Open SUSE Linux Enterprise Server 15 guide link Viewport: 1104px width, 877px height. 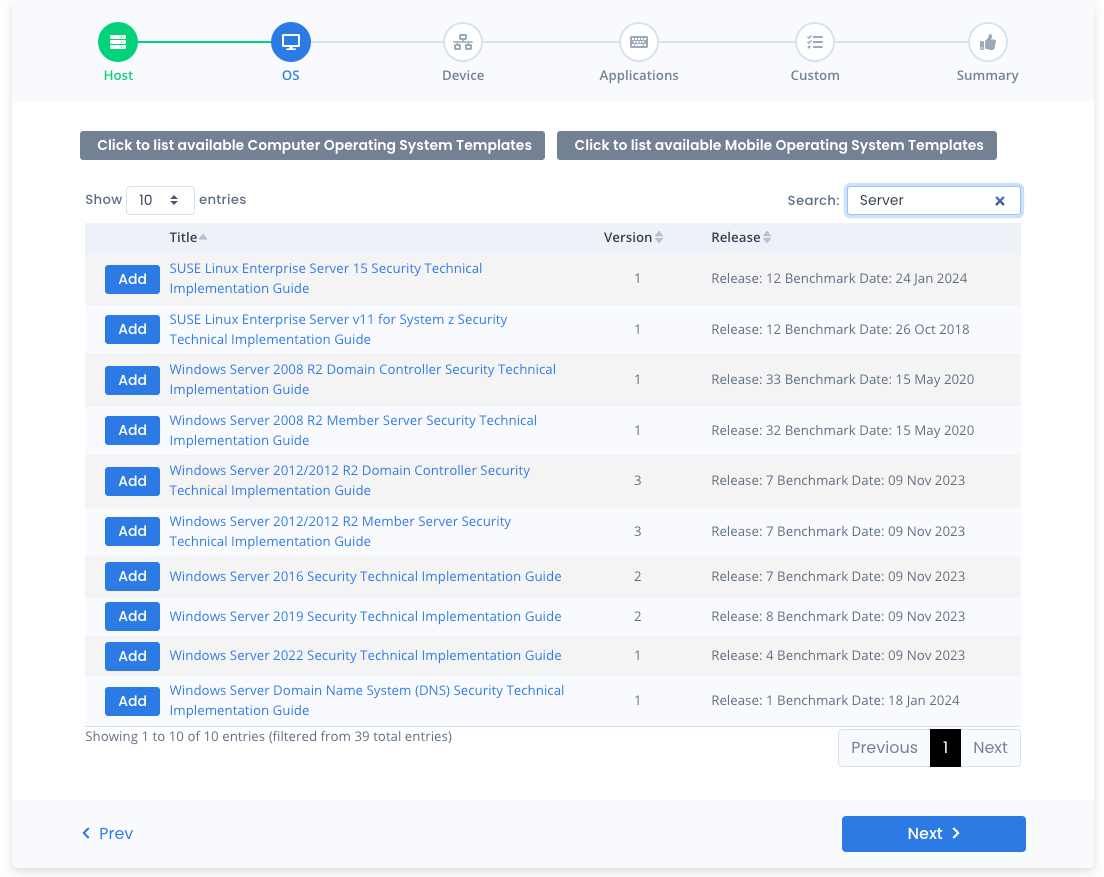[x=326, y=278]
